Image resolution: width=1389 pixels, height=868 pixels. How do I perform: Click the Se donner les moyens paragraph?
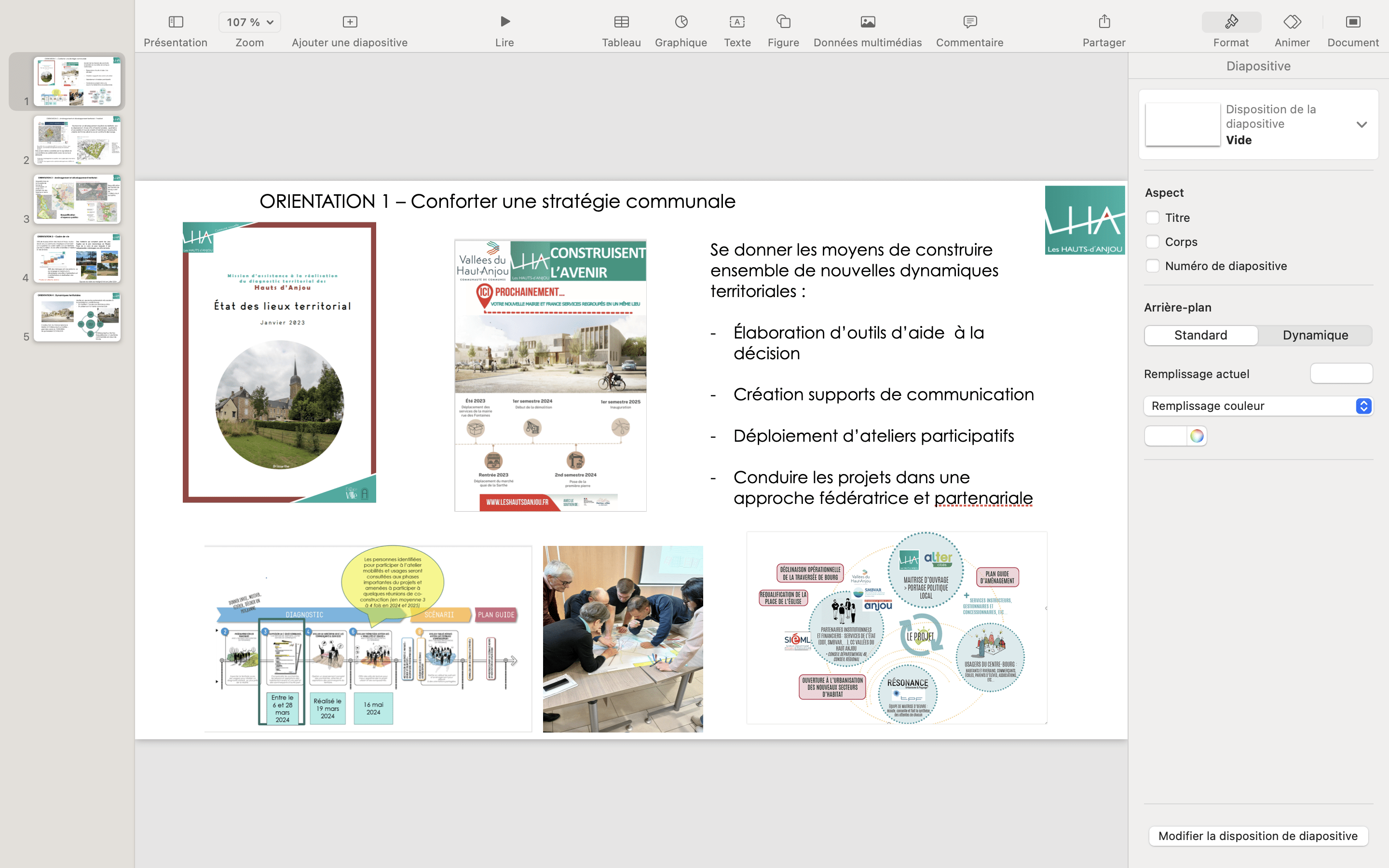854,271
